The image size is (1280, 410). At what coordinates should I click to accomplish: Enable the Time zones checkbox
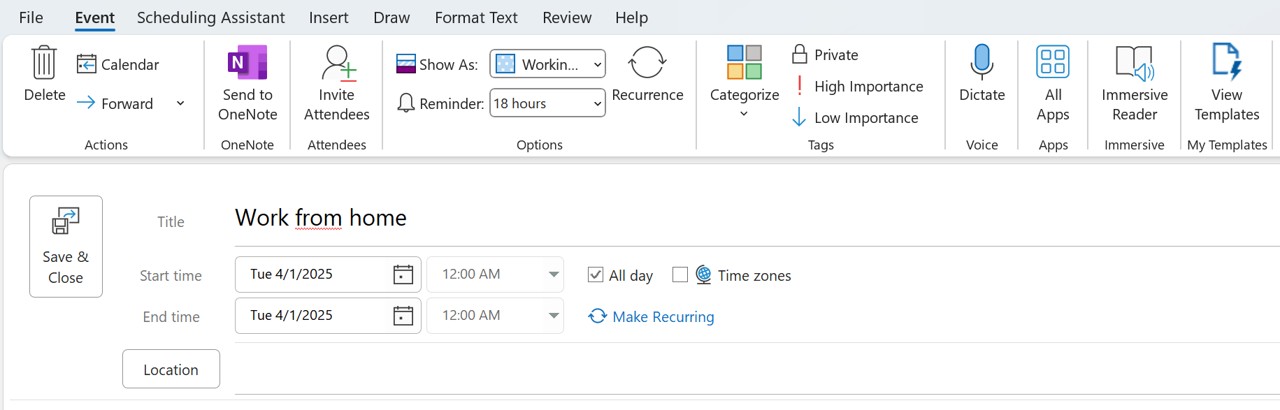[x=680, y=275]
